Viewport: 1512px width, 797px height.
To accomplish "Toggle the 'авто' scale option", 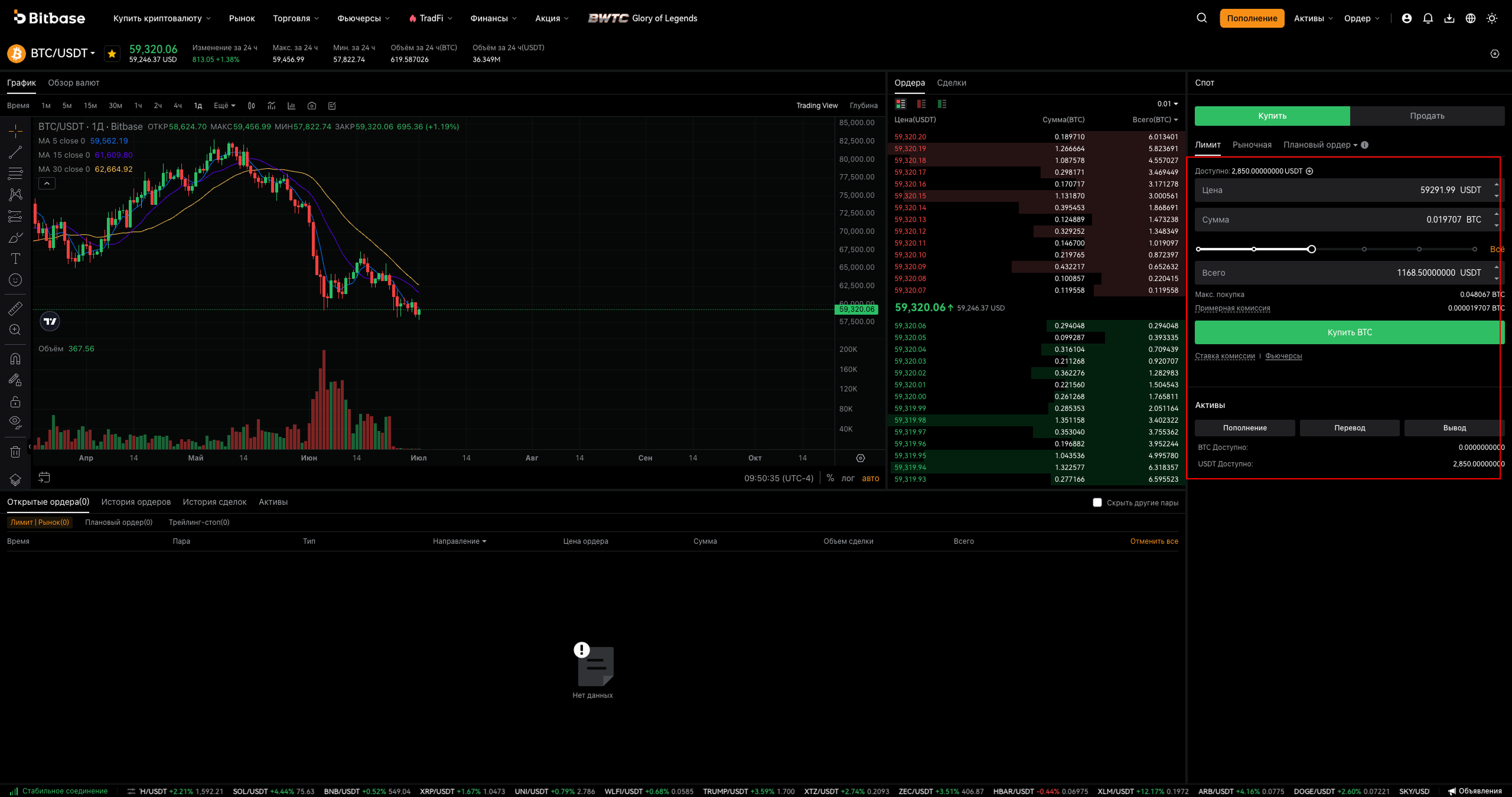I will [871, 478].
